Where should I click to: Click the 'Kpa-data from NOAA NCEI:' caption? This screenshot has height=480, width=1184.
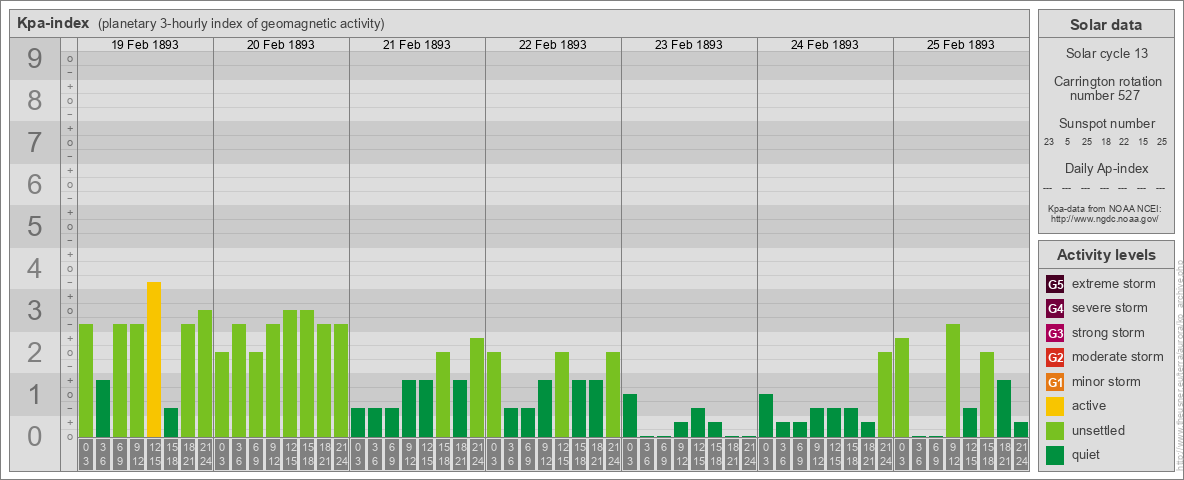point(1104,208)
